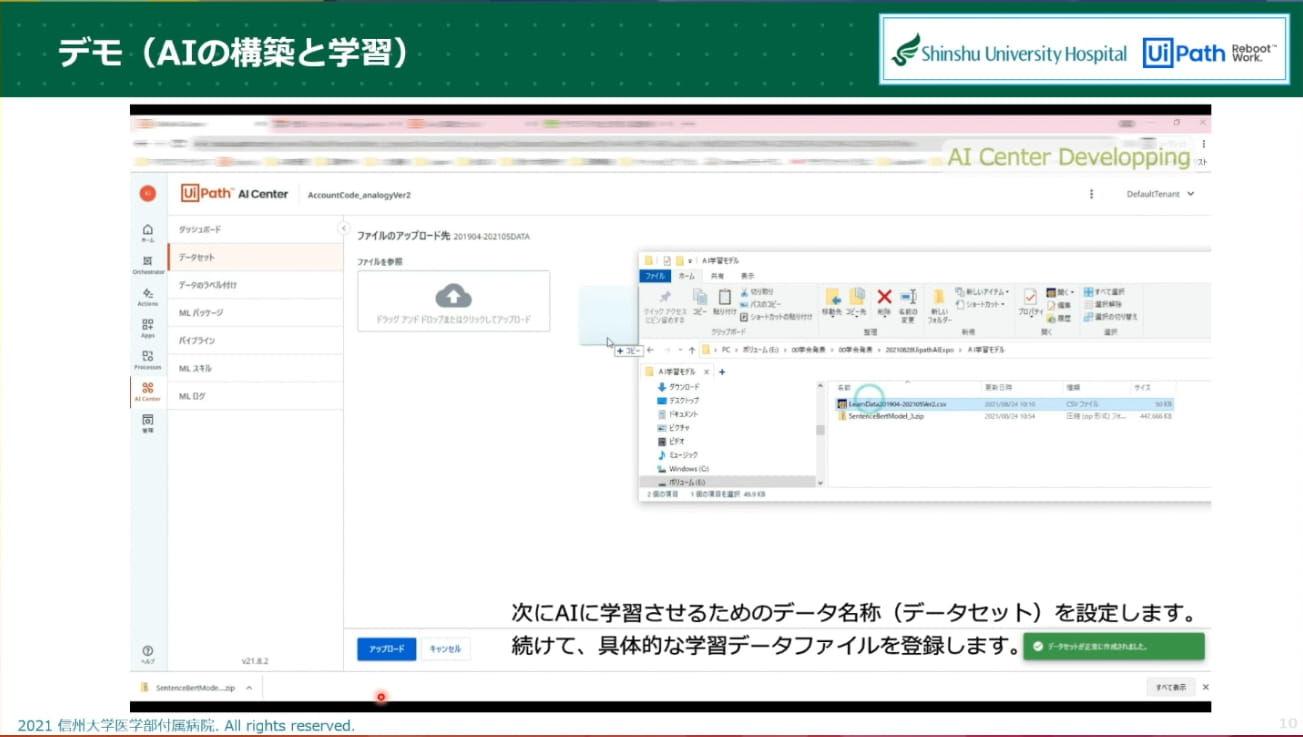
Task: Select デスクトップ in Explorer navigation pane
Action: point(678,400)
